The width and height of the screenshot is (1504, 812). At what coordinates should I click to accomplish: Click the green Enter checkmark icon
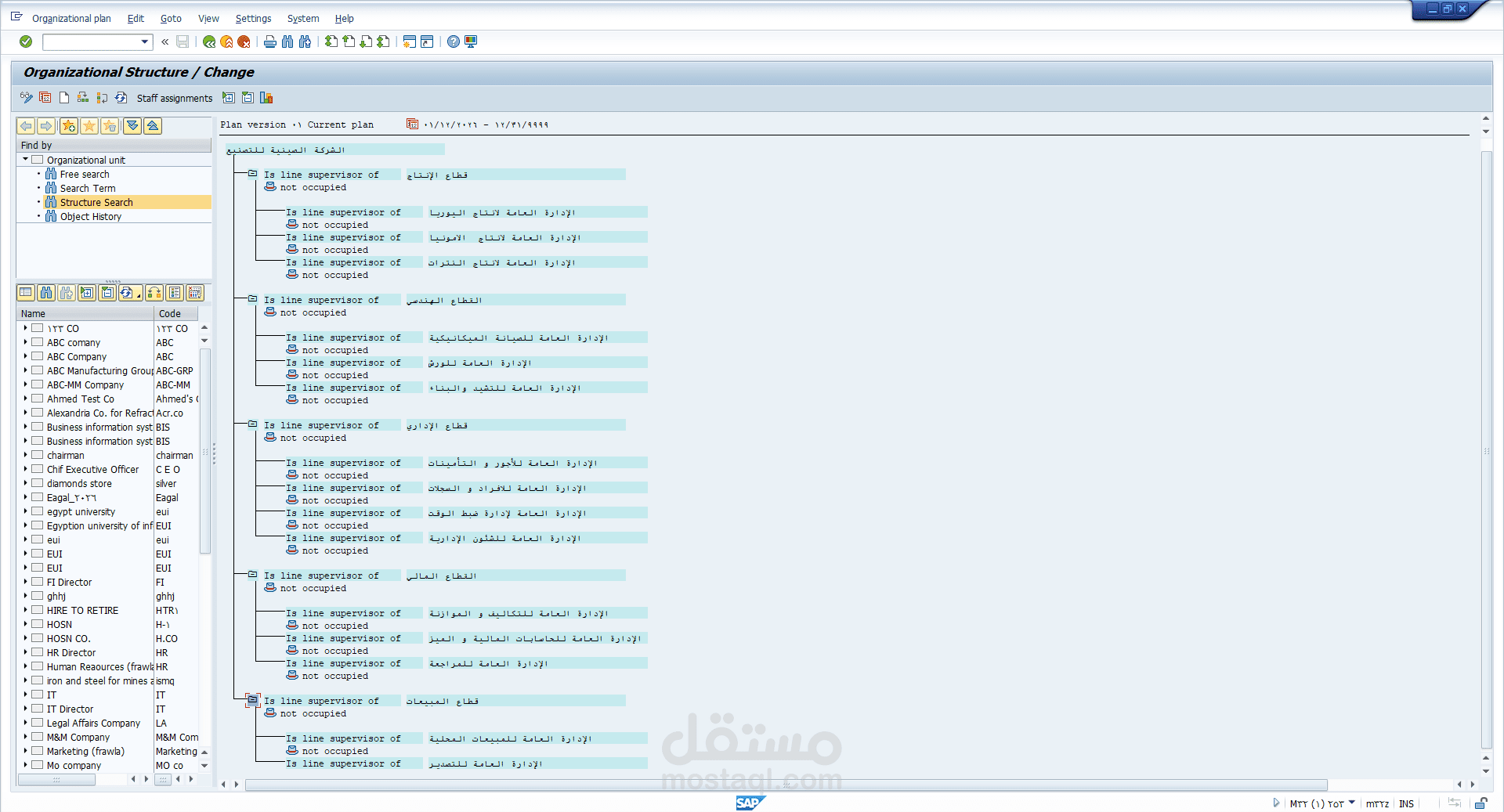[x=26, y=42]
